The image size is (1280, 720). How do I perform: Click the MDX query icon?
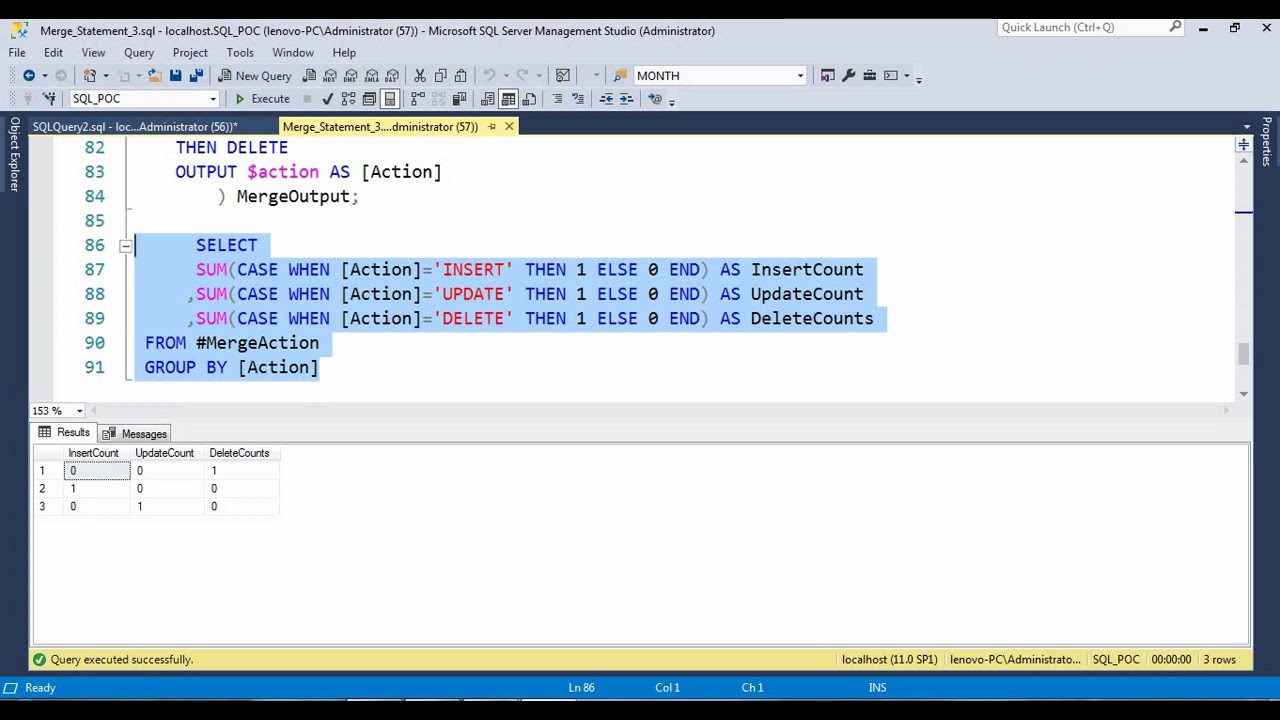pos(329,75)
